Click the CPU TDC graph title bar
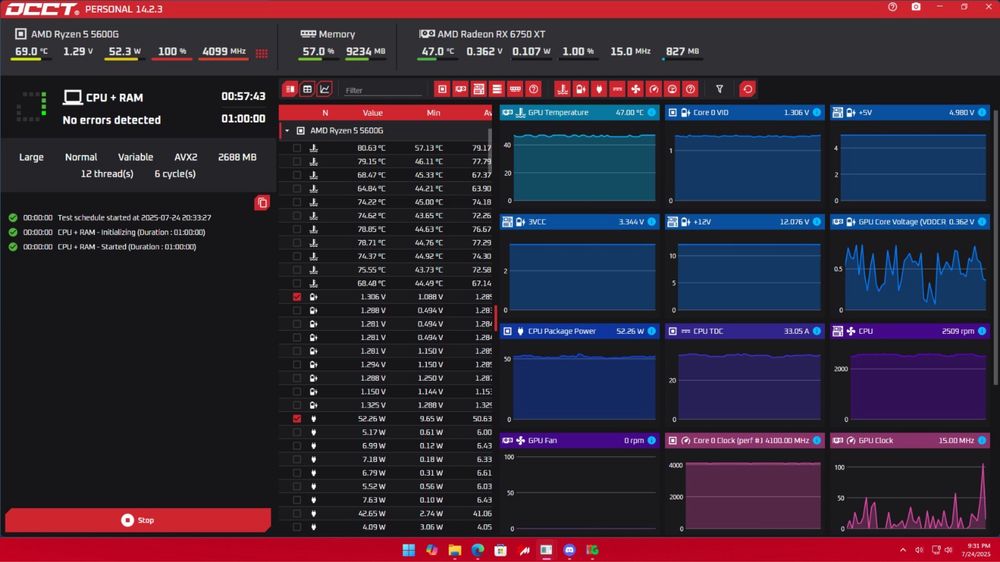The height and width of the screenshot is (562, 1000). point(744,331)
